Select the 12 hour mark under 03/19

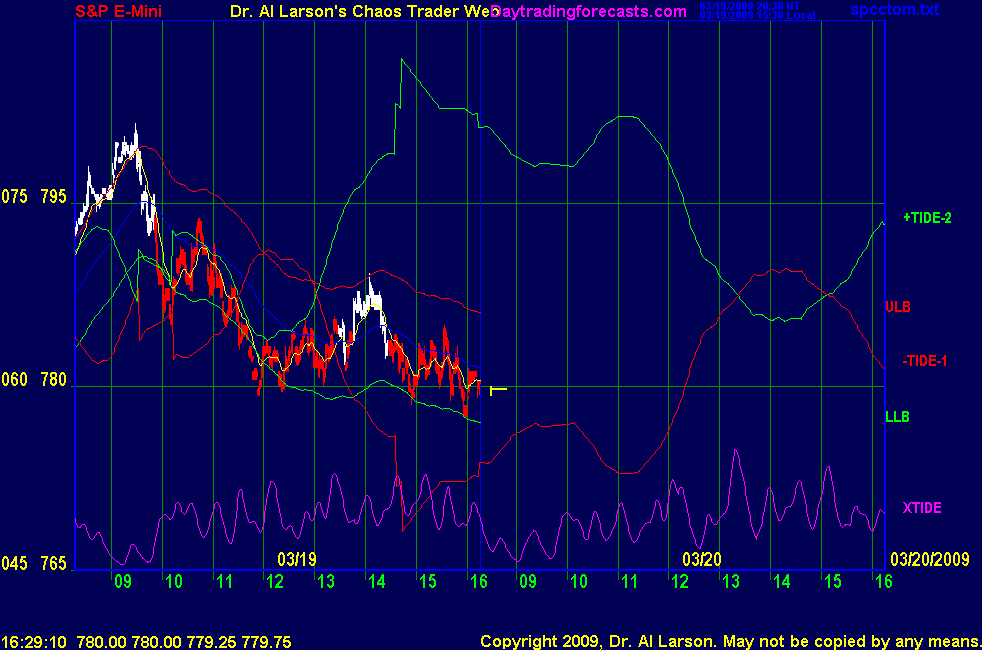(x=274, y=582)
